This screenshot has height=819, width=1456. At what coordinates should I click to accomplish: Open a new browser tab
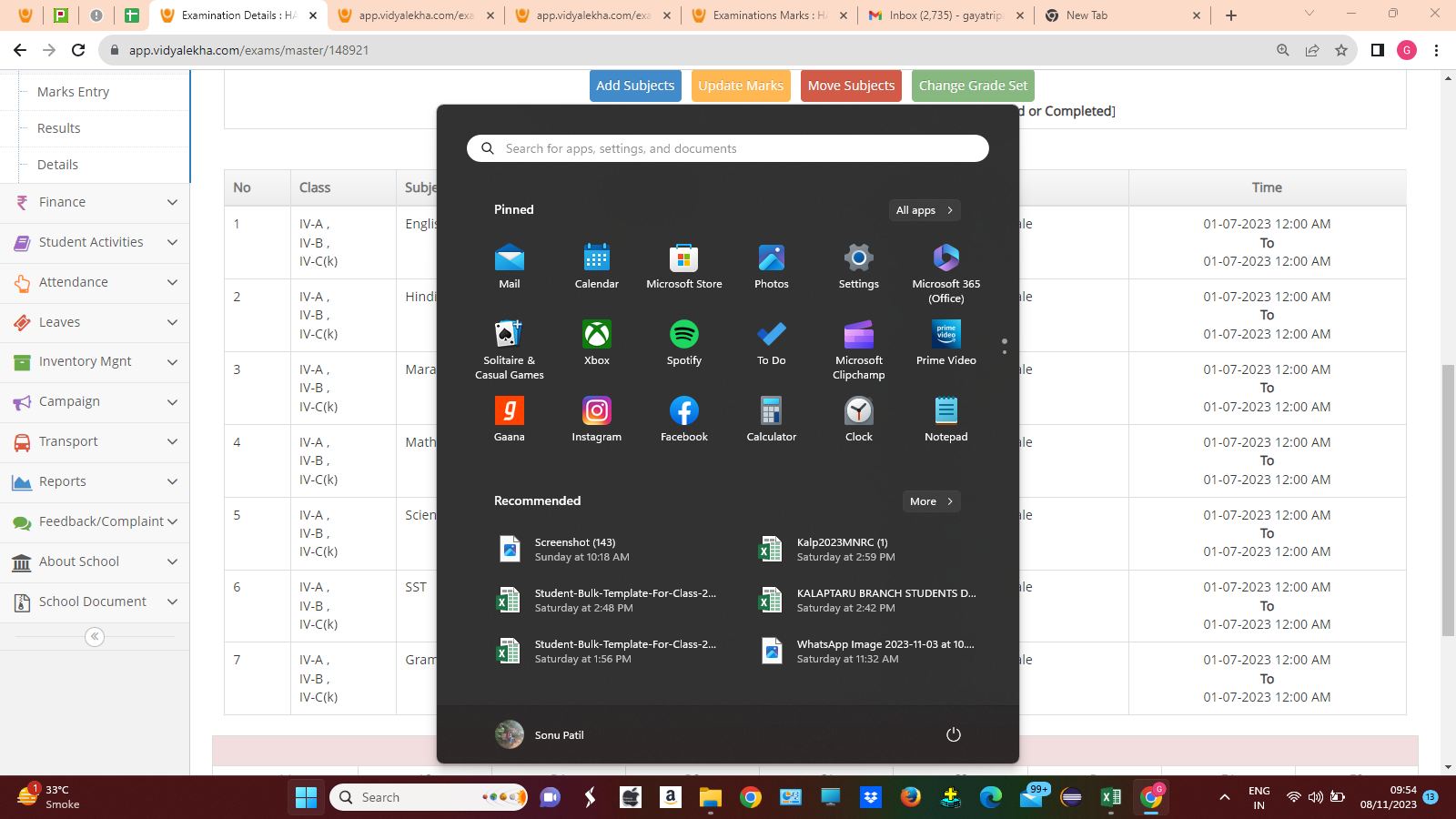point(1231,15)
